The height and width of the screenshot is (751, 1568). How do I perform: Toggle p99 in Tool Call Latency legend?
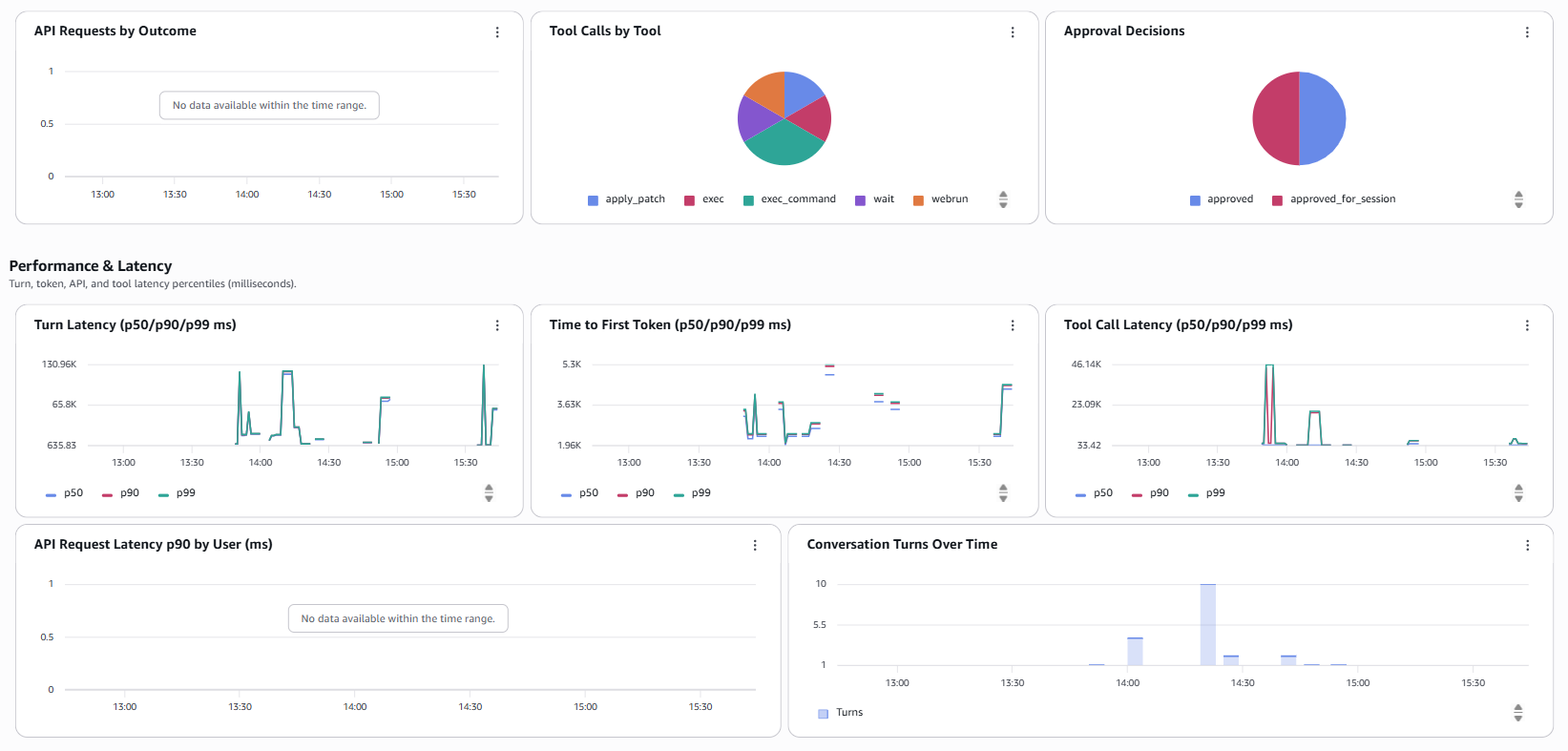pos(1206,493)
